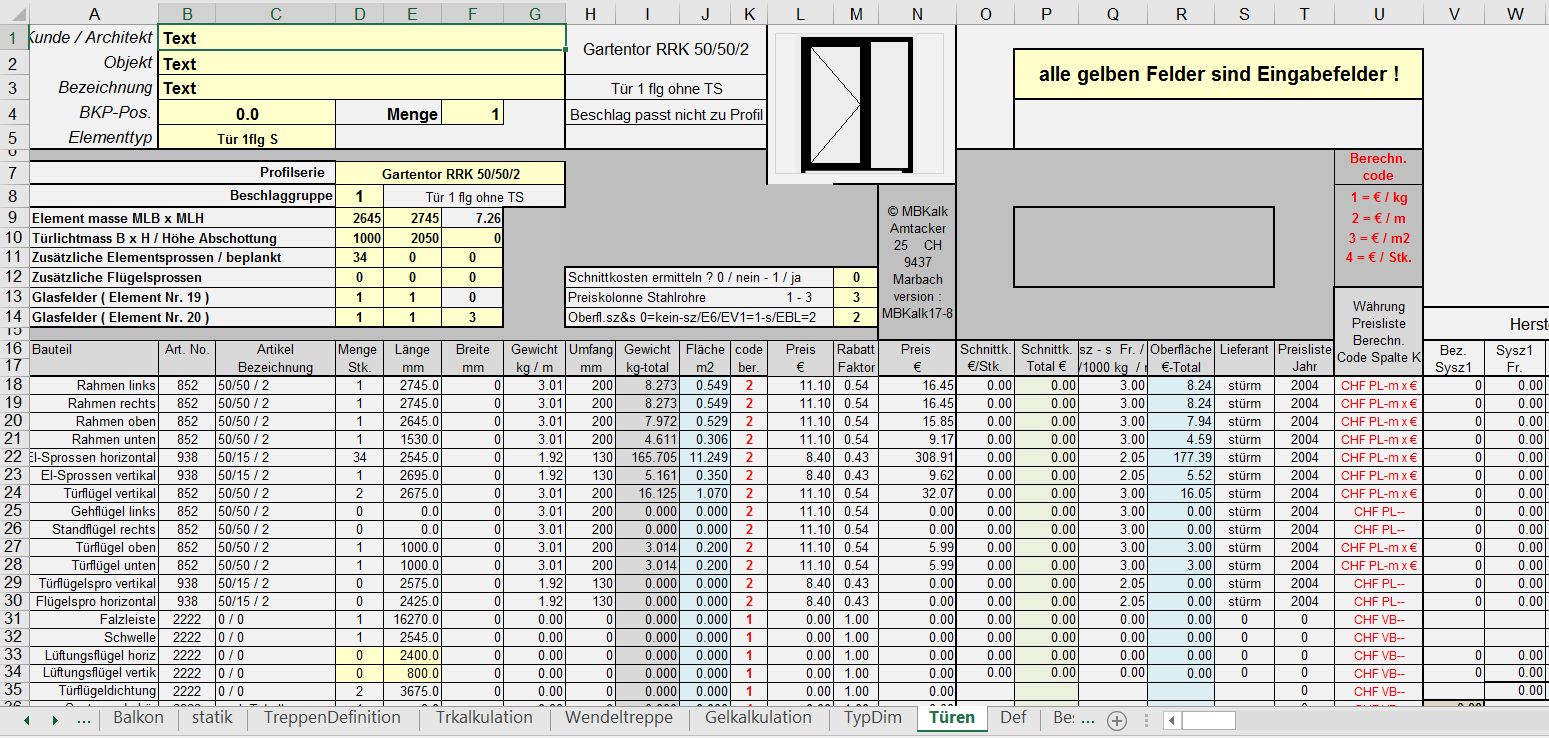Viewport: 1549px width, 738px height.
Task: Select the TypDim sheet tab
Action: [872, 718]
